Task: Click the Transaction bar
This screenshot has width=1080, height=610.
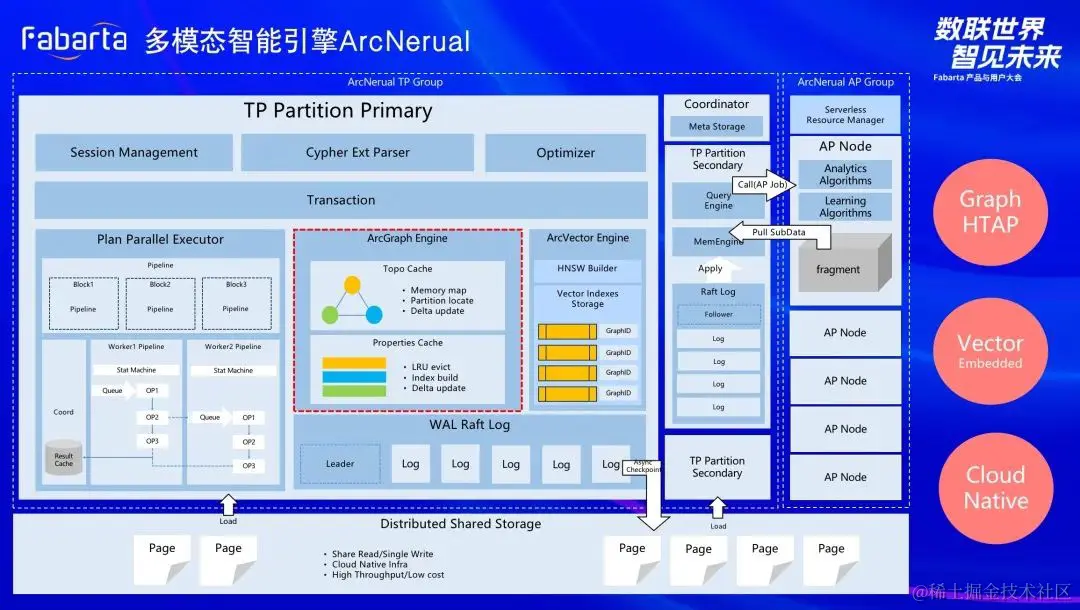Action: coord(341,200)
